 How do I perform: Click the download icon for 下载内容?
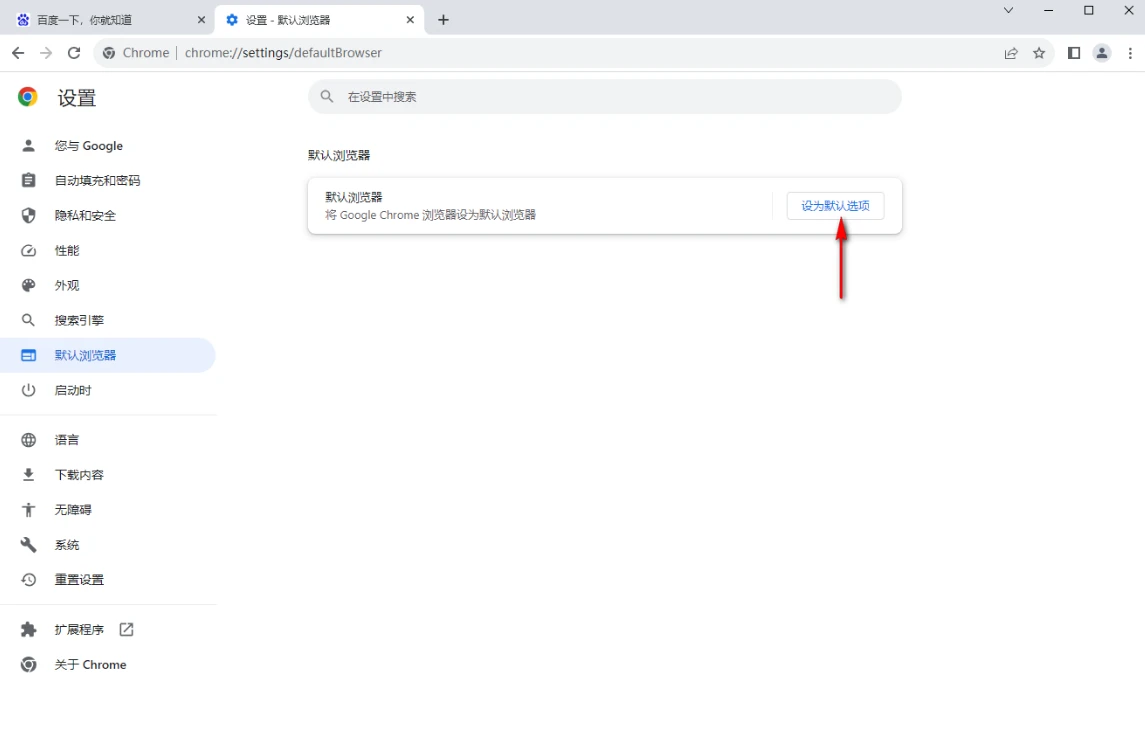pos(28,475)
